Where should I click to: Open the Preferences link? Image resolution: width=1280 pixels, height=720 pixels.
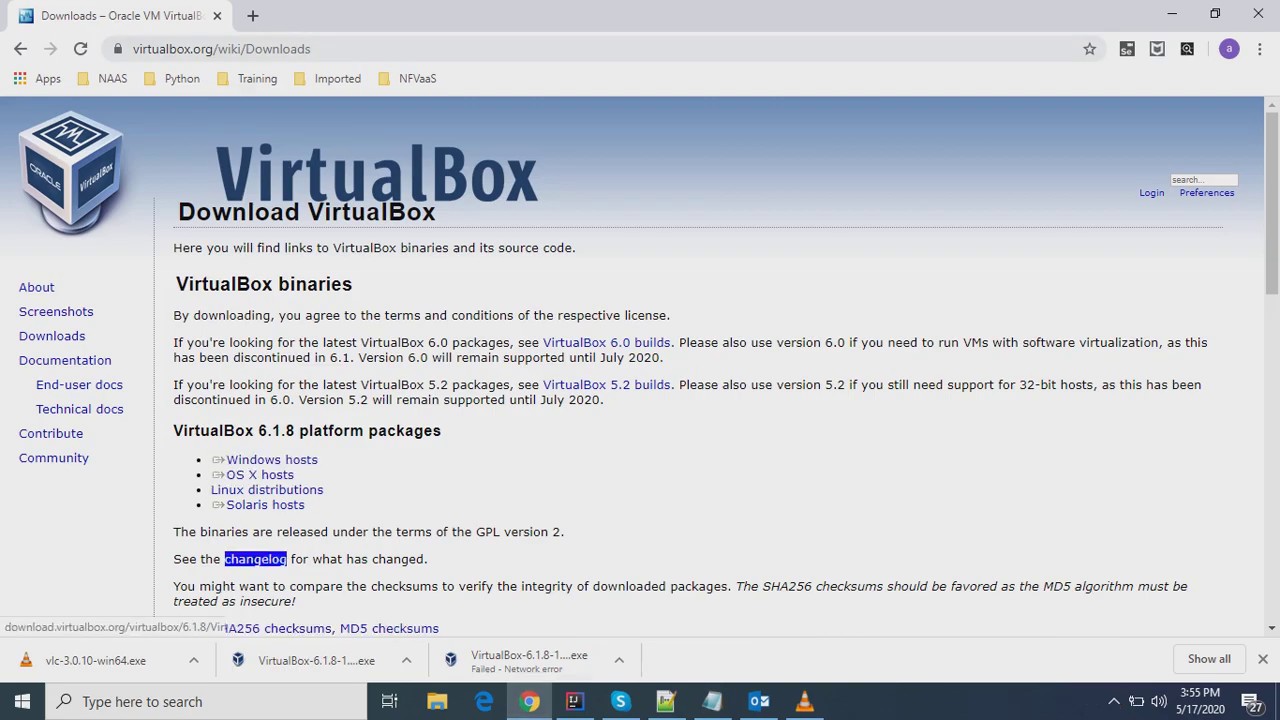click(1206, 193)
